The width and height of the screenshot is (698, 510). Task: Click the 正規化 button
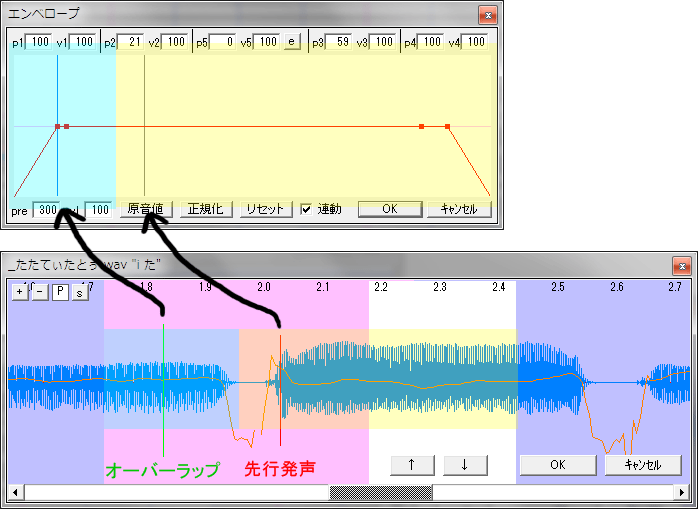210,210
